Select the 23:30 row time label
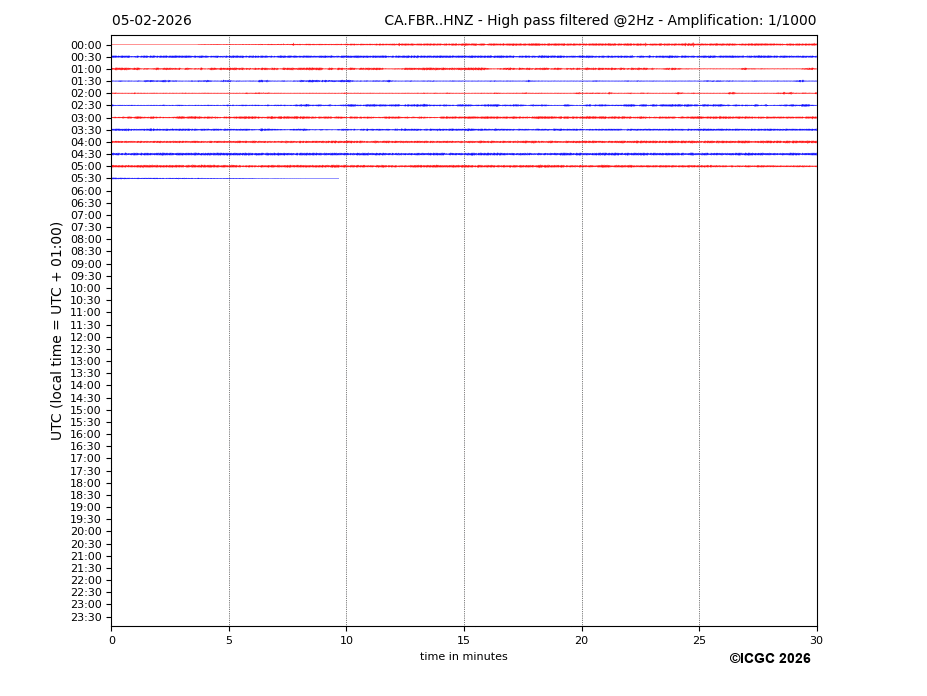This screenshot has width=927, height=696. 85,617
